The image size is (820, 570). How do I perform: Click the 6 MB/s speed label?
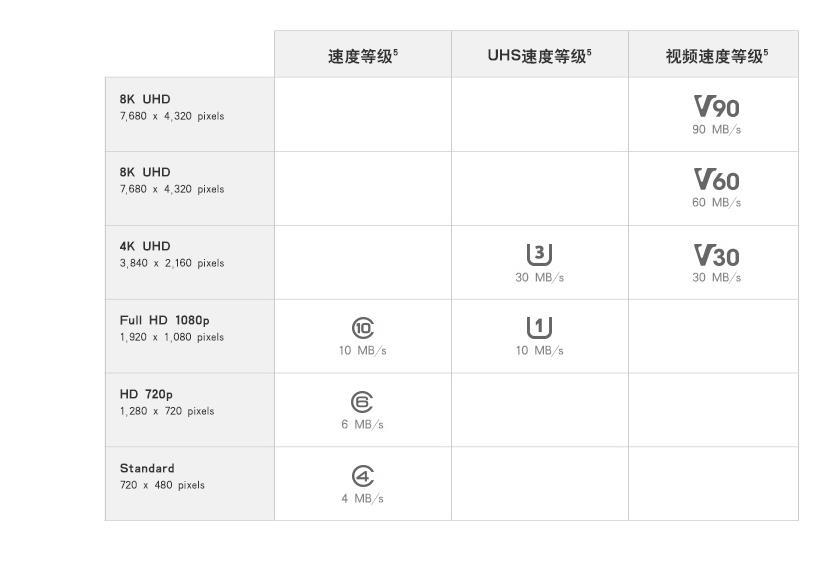(362, 425)
